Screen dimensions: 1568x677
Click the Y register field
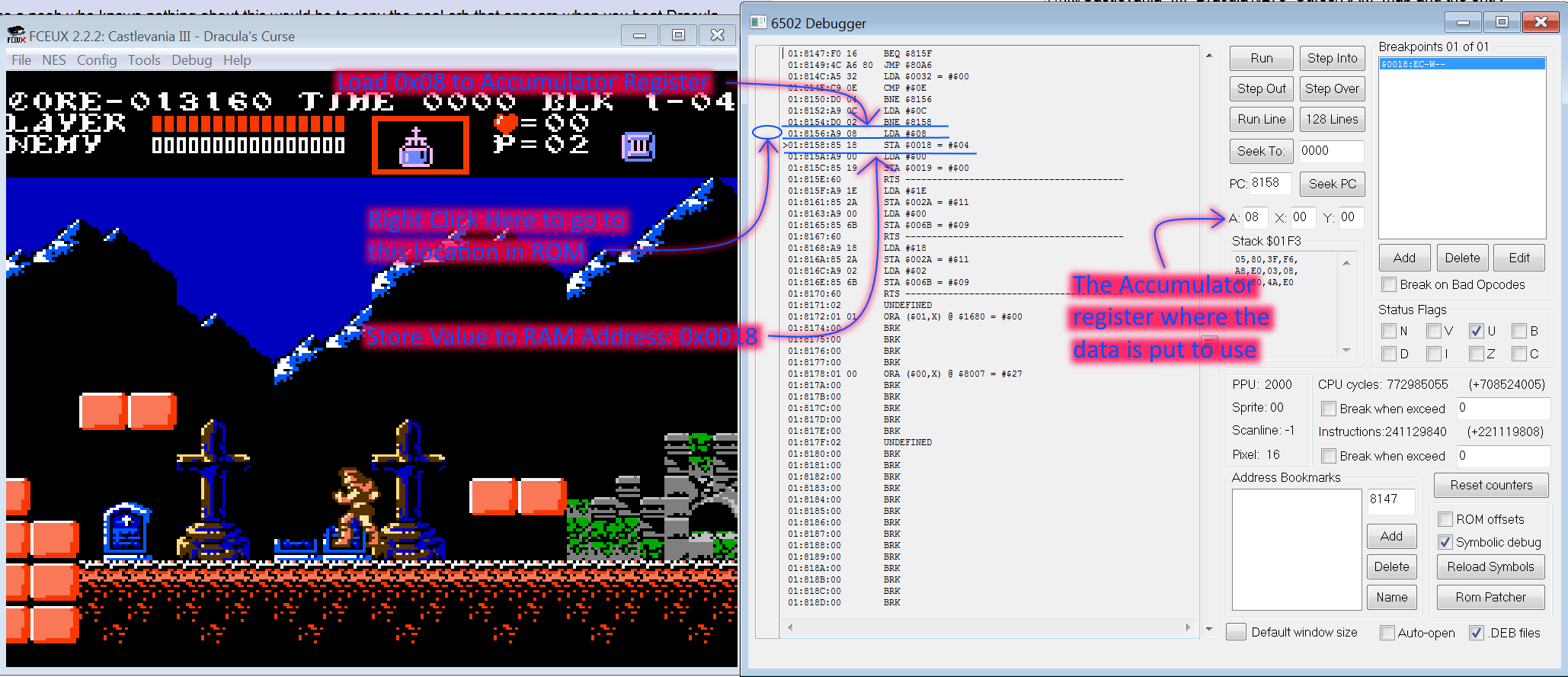[x=1350, y=217]
